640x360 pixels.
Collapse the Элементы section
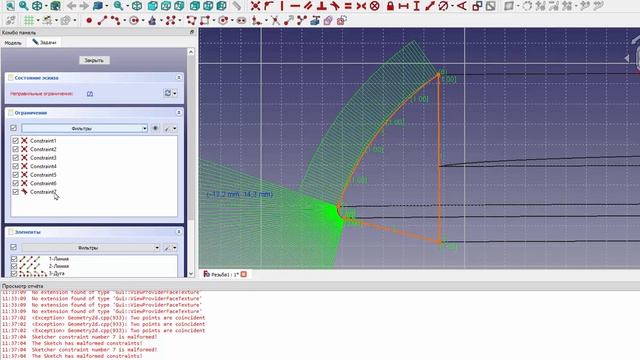click(179, 232)
